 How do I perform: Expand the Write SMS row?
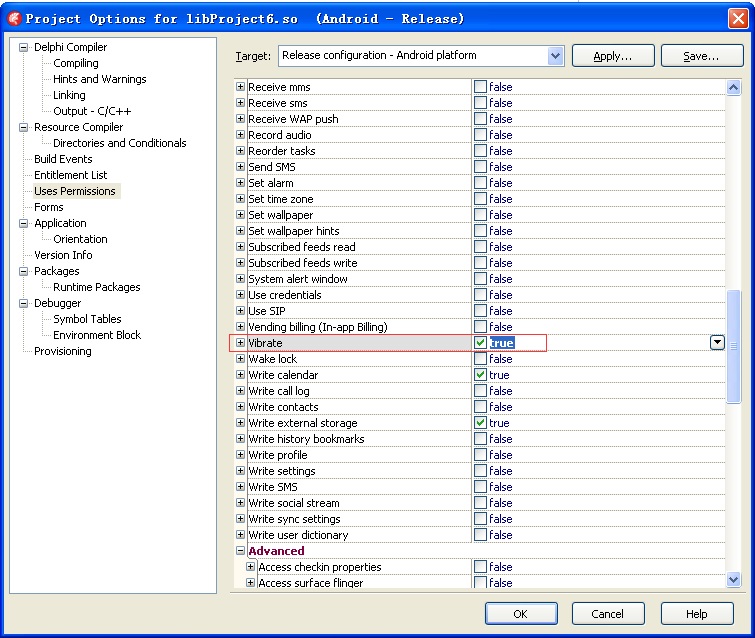tap(240, 486)
